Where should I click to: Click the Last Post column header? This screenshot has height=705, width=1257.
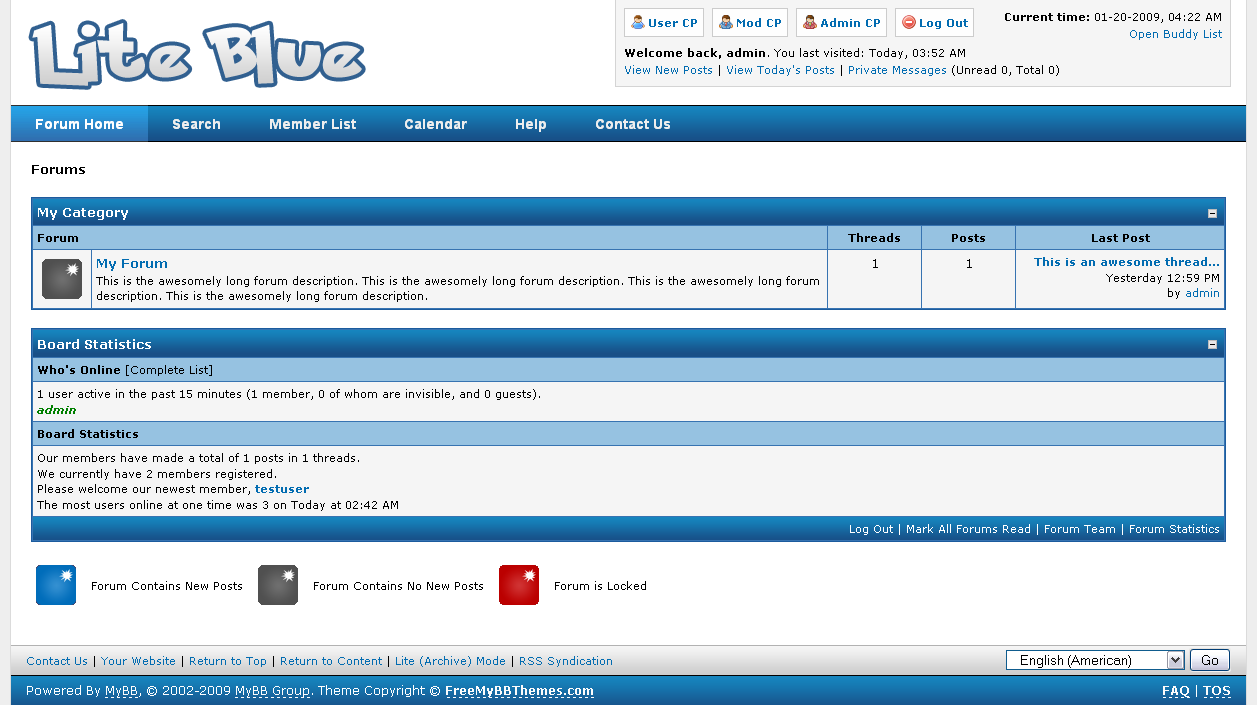tap(1120, 238)
